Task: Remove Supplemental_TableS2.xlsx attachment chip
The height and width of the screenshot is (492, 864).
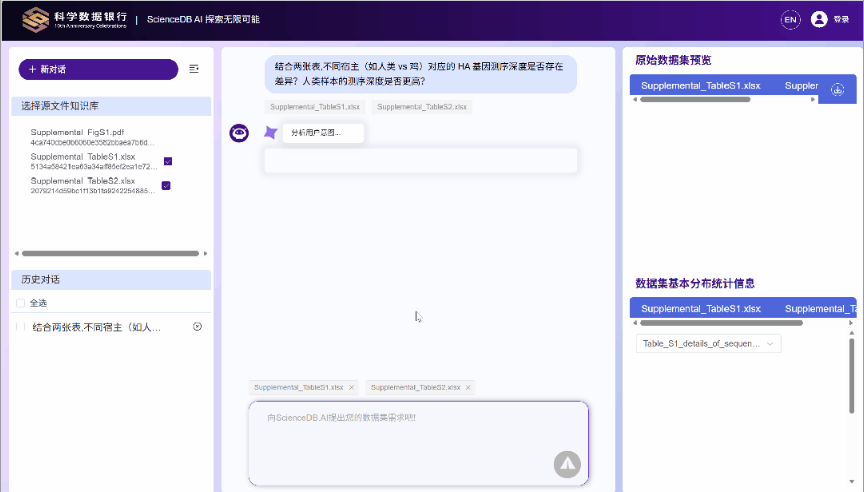Action: pyautogui.click(x=468, y=387)
